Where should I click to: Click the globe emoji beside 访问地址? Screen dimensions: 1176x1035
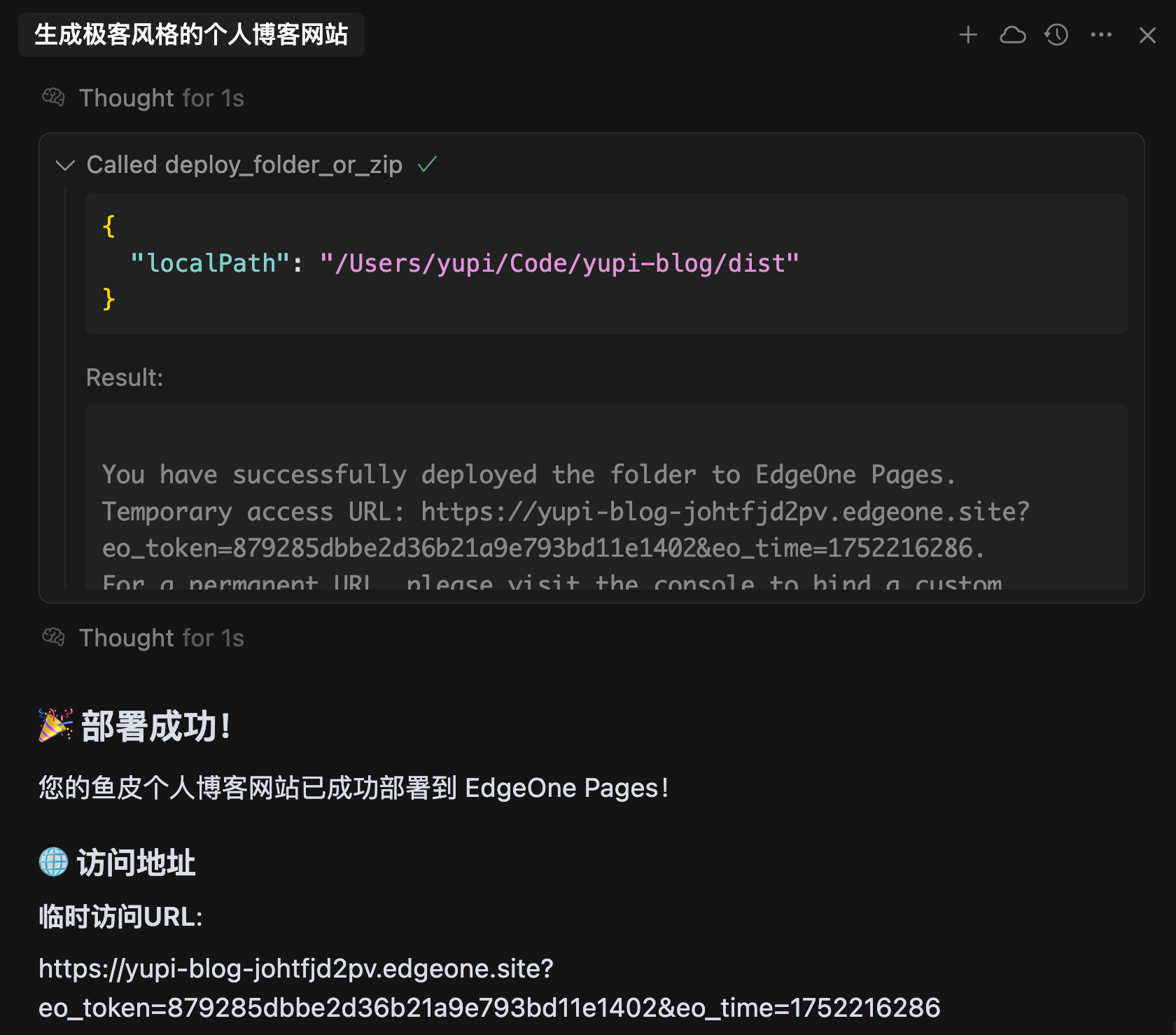pos(53,862)
